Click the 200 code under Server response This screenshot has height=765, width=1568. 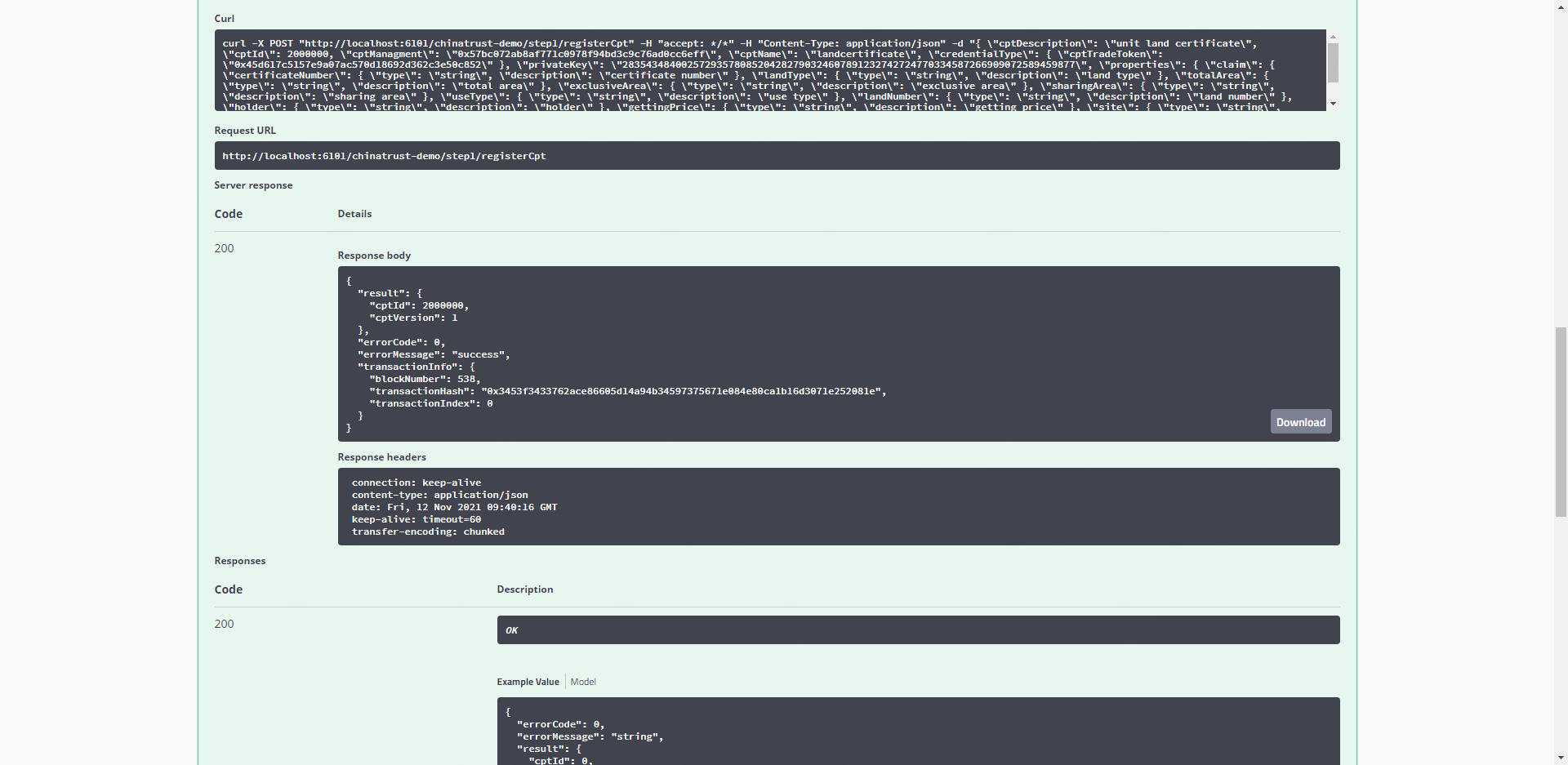[x=224, y=248]
